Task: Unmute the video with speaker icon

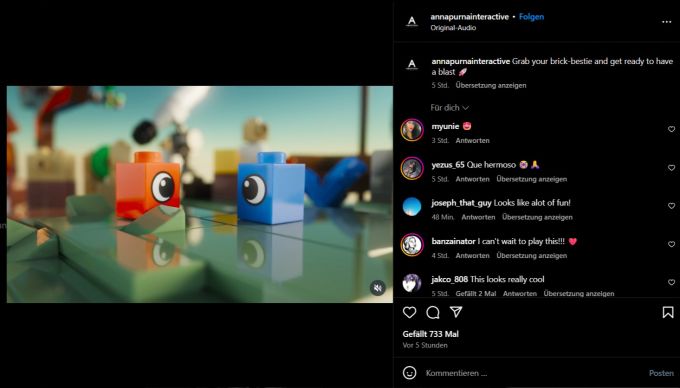Action: click(378, 287)
